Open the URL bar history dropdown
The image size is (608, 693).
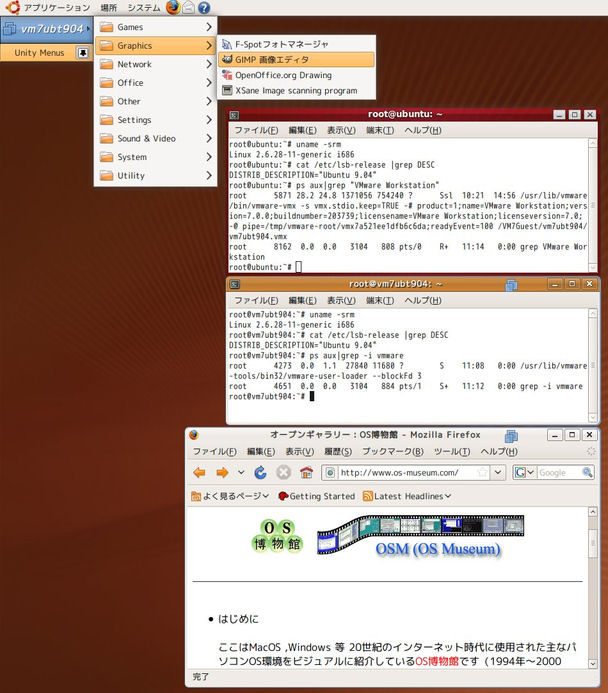498,473
